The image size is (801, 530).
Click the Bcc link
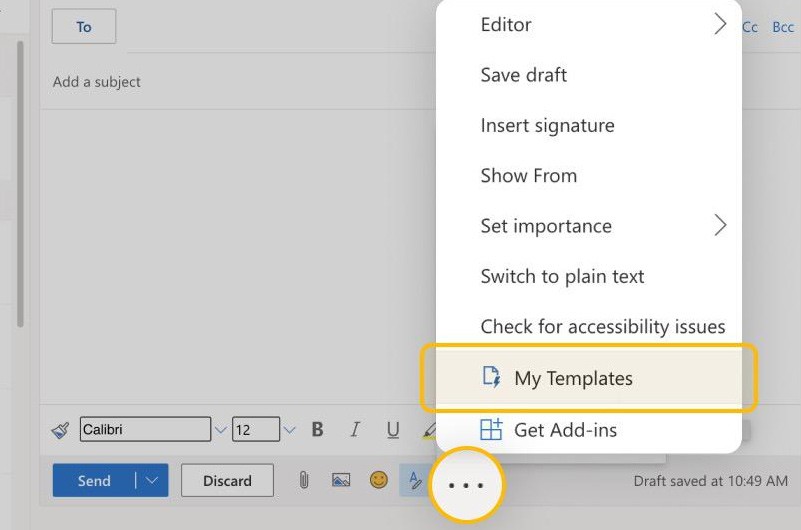coord(783,27)
